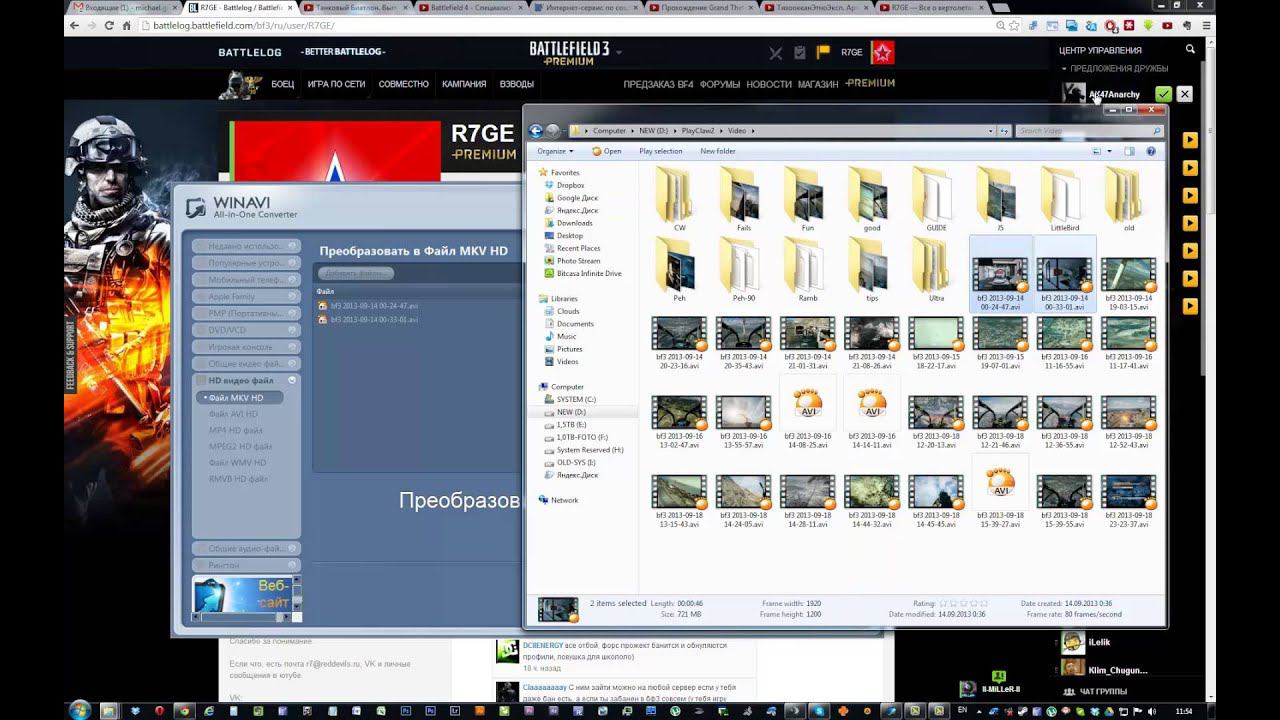Viewport: 1280px width, 720px height.
Task: Open the Battlelog search icon
Action: click(x=1190, y=49)
